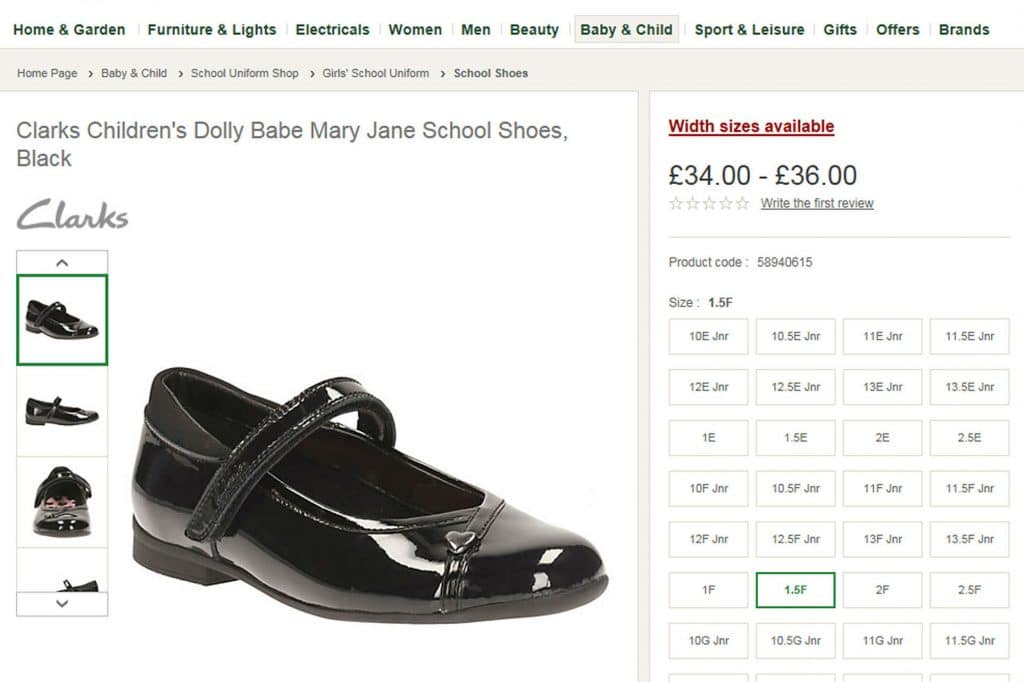
Task: Go to Home Page breadcrumb
Action: pos(47,73)
